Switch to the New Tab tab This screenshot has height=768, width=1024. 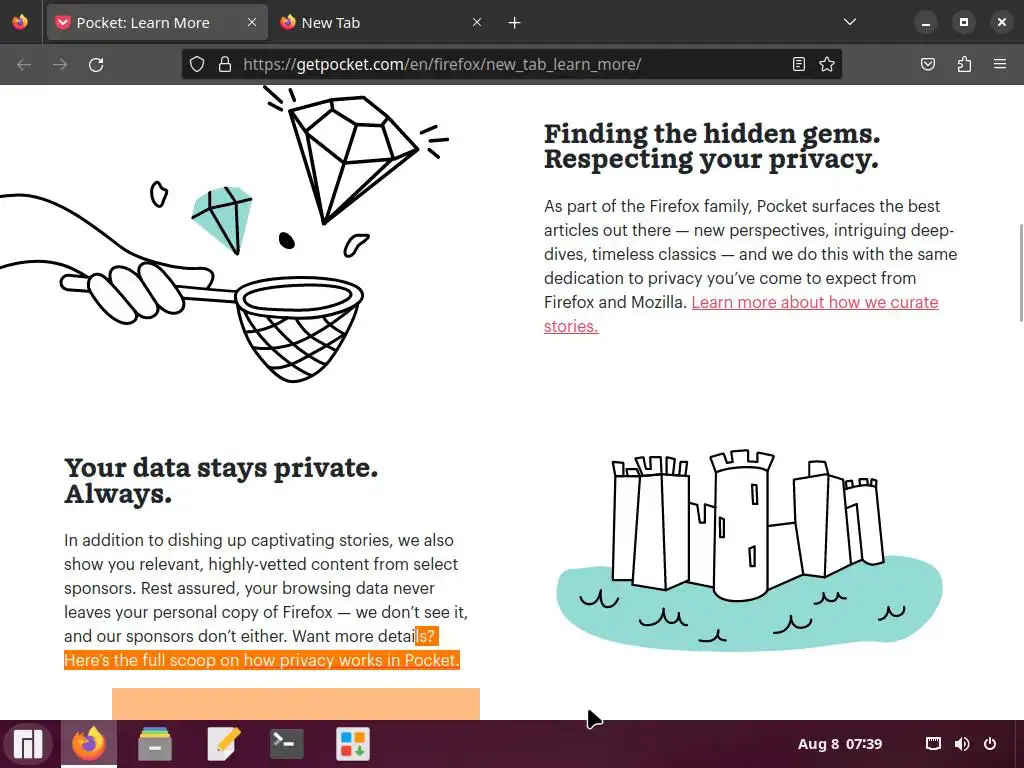coord(382,23)
